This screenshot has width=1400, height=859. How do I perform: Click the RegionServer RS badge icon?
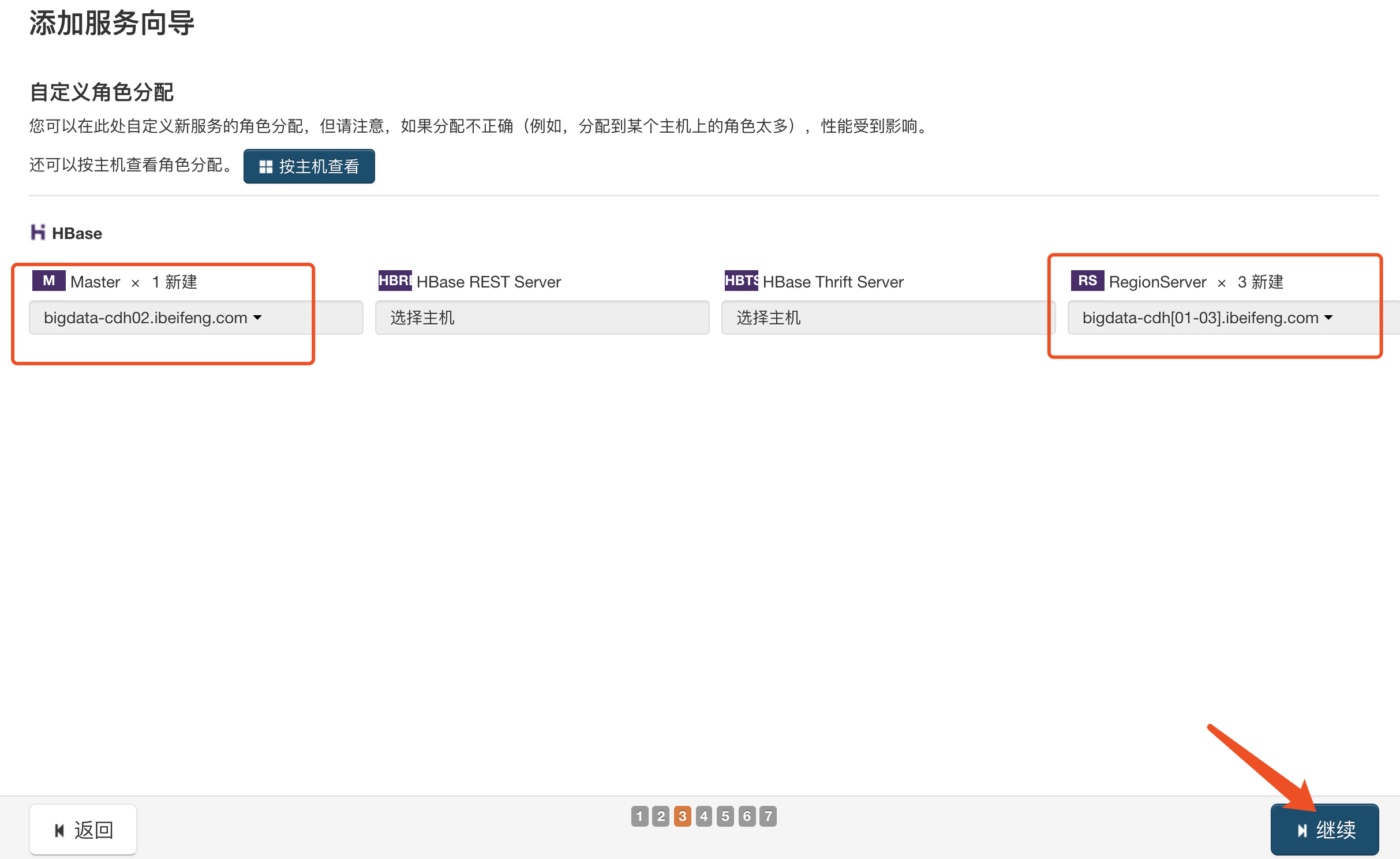pos(1087,281)
